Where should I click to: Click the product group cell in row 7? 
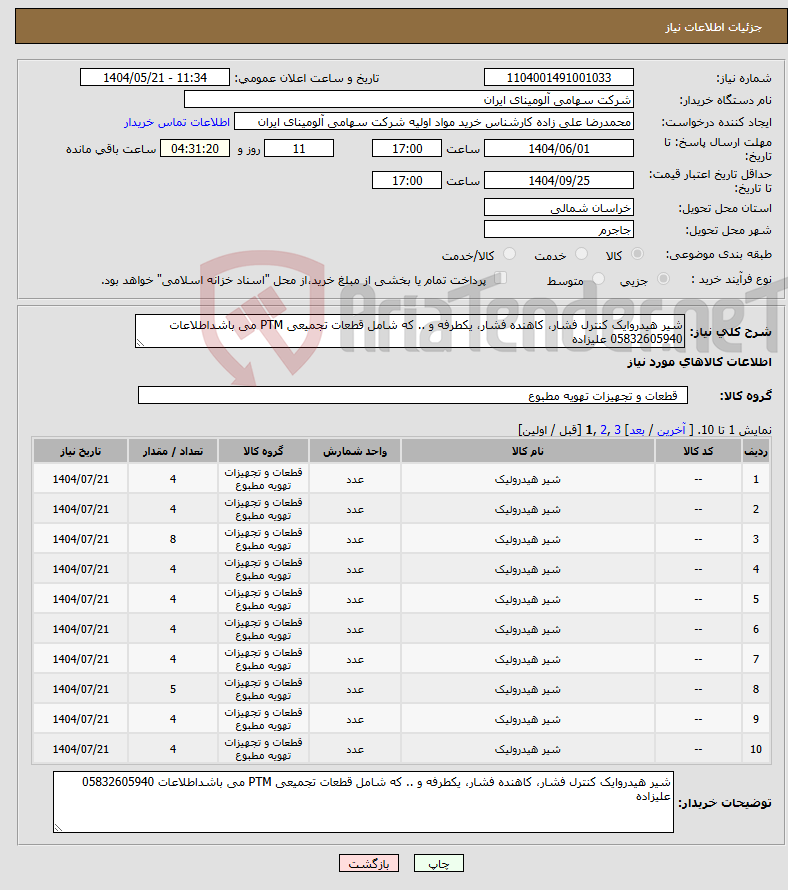click(x=263, y=659)
